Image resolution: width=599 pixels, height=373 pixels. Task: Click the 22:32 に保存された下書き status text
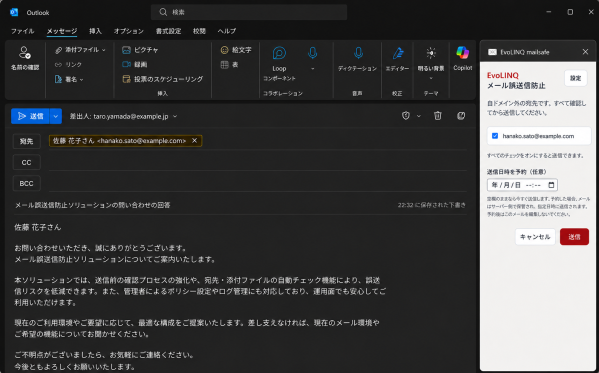coord(432,205)
